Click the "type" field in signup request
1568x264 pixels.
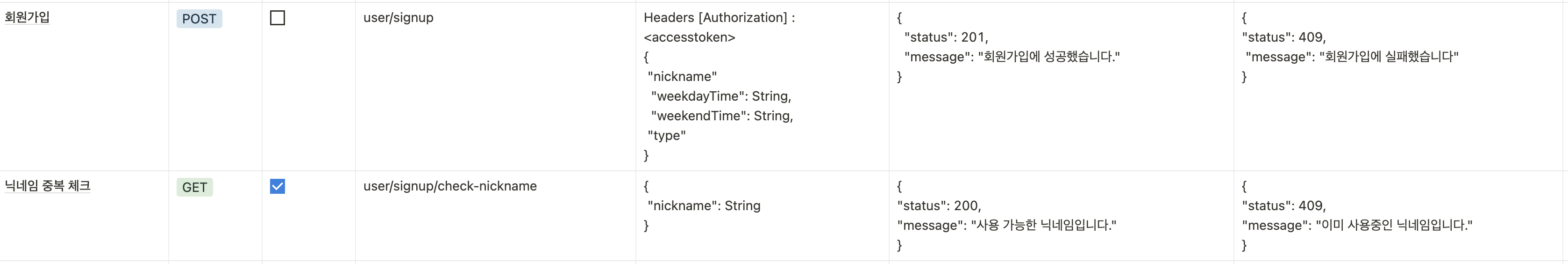(667, 135)
